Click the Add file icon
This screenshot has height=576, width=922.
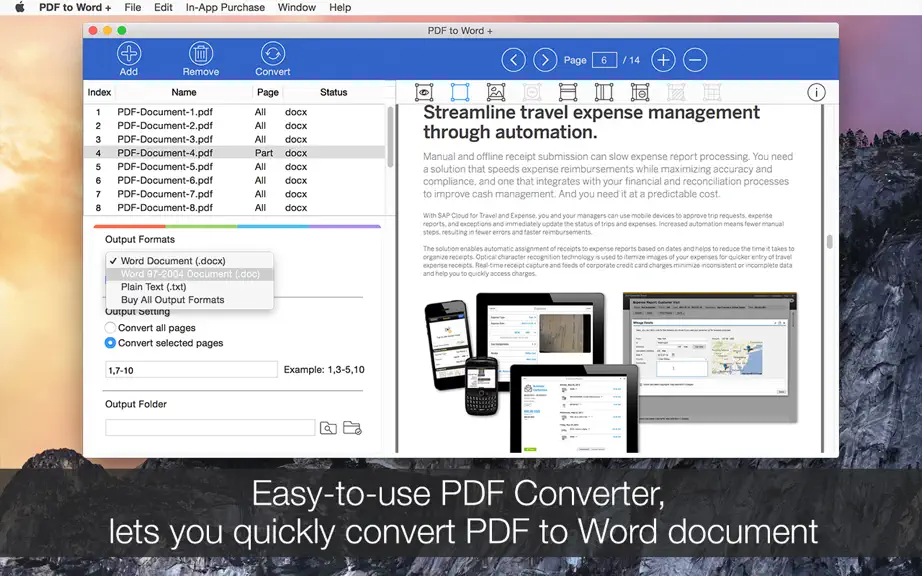click(128, 53)
